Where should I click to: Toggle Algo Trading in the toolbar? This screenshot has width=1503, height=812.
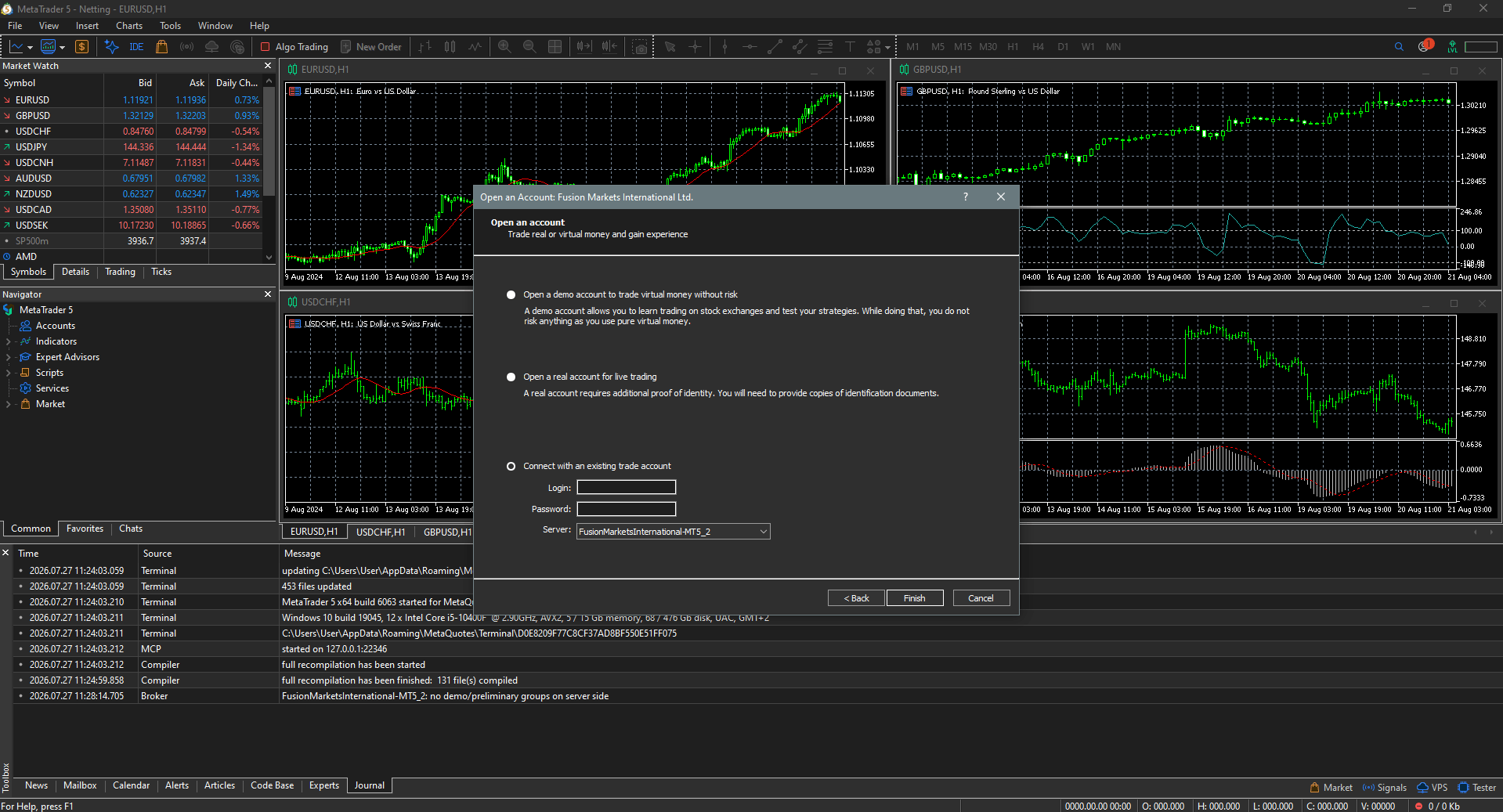294,47
